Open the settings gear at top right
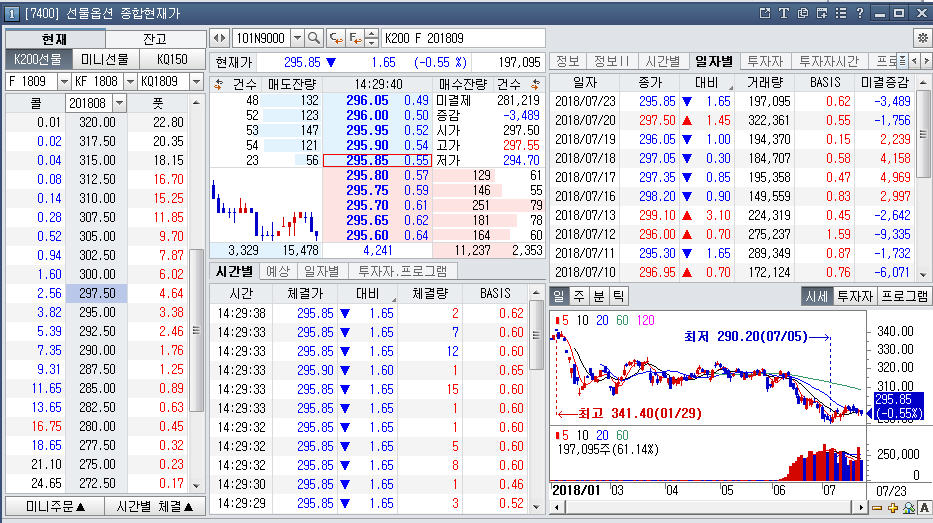This screenshot has height=523, width=933. click(x=922, y=38)
